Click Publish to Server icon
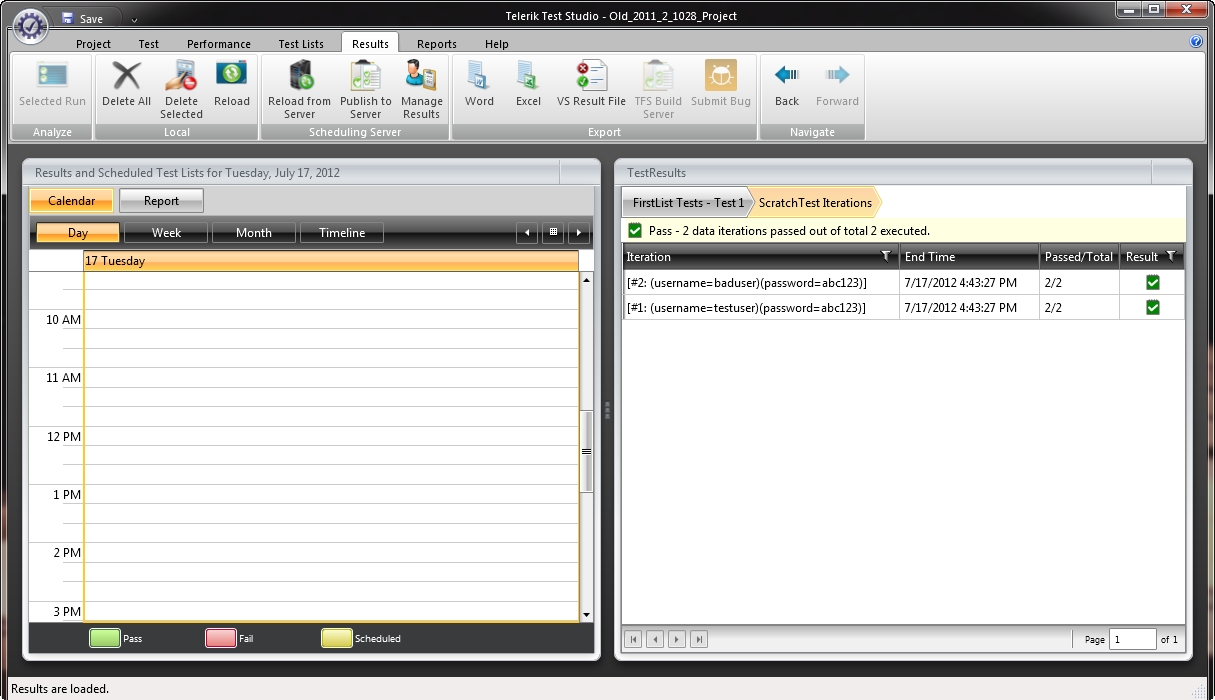This screenshot has width=1215, height=700. coord(365,76)
